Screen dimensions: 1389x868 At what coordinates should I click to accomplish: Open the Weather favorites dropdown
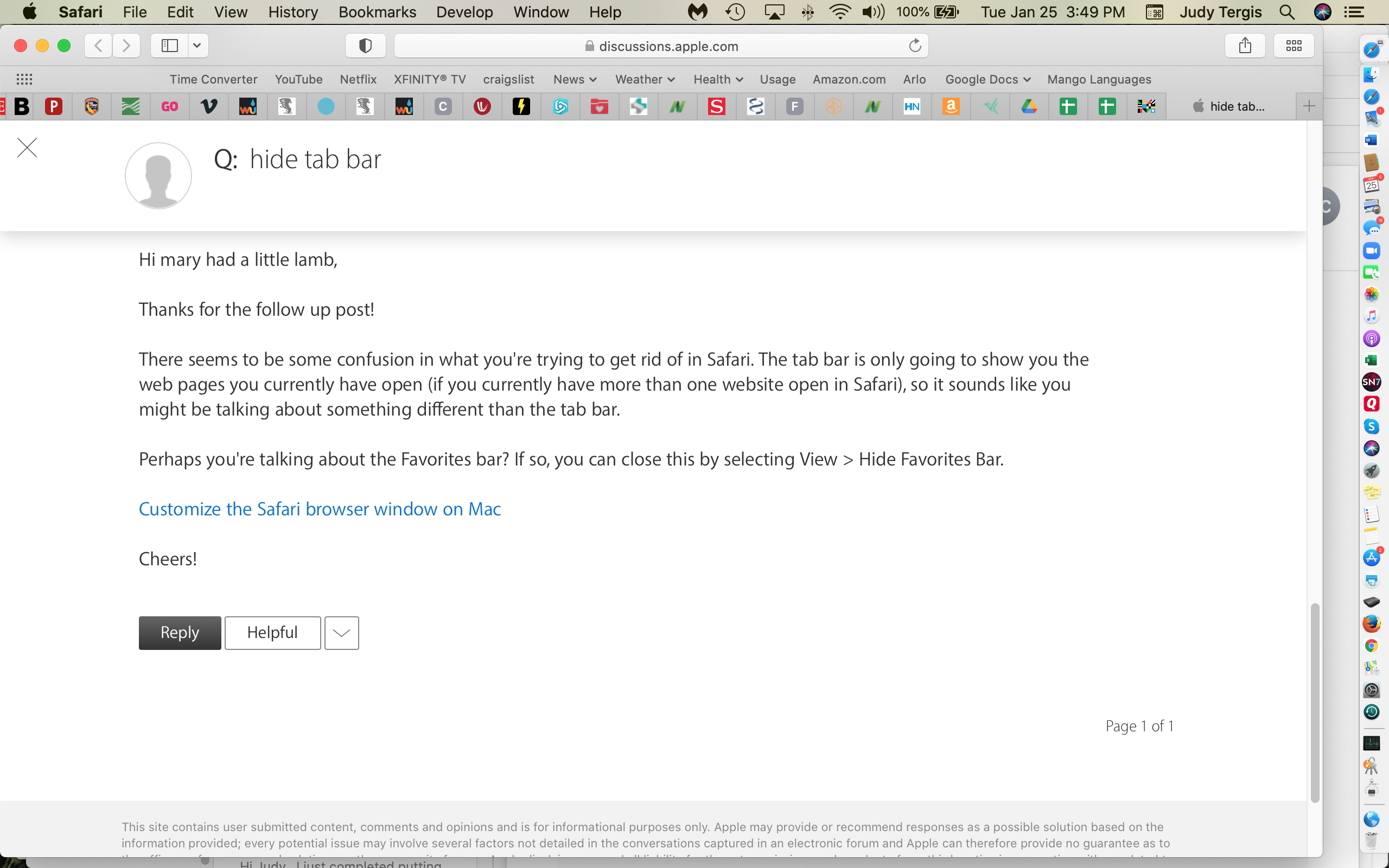645,79
